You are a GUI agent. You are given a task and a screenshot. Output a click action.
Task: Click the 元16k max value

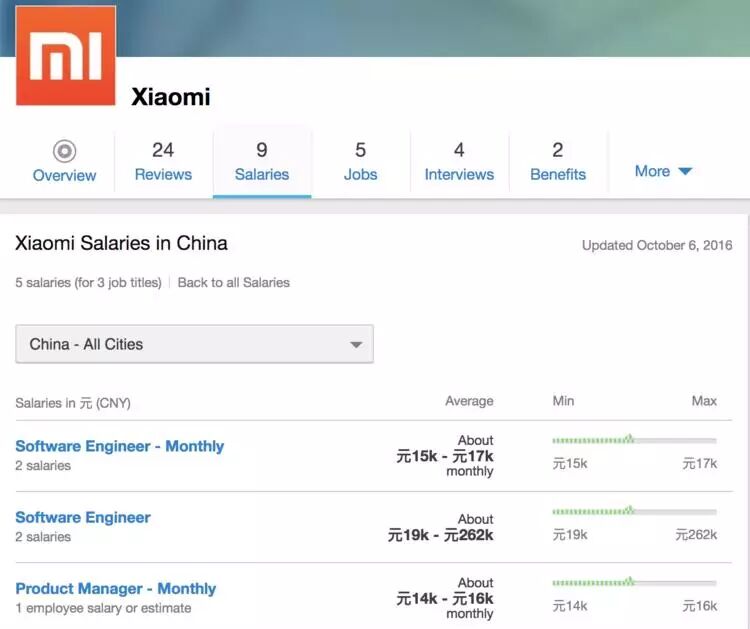700,606
